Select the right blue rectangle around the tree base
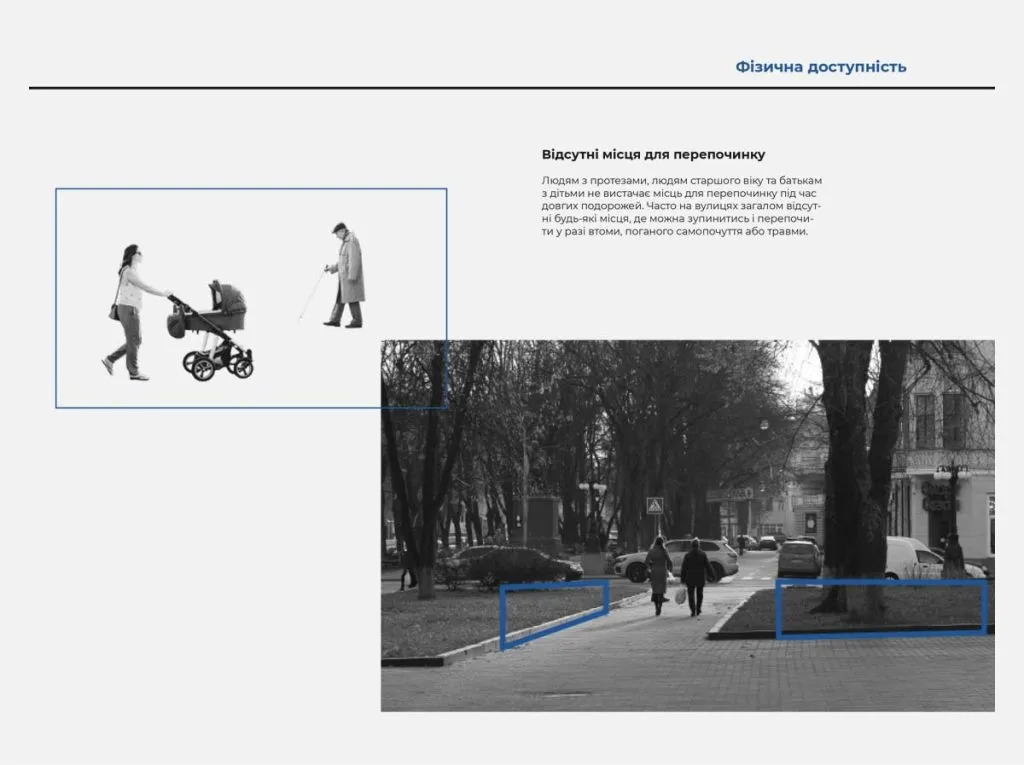Viewport: 1024px width, 765px height. pyautogui.click(x=880, y=608)
